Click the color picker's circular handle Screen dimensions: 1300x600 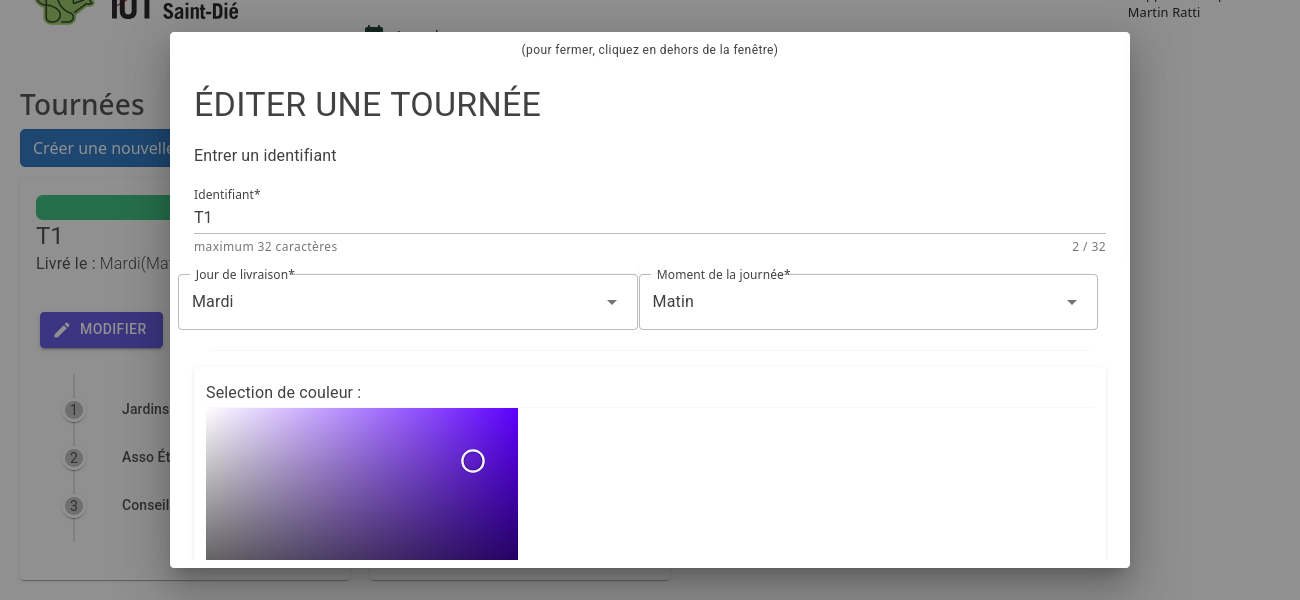pyautogui.click(x=473, y=461)
